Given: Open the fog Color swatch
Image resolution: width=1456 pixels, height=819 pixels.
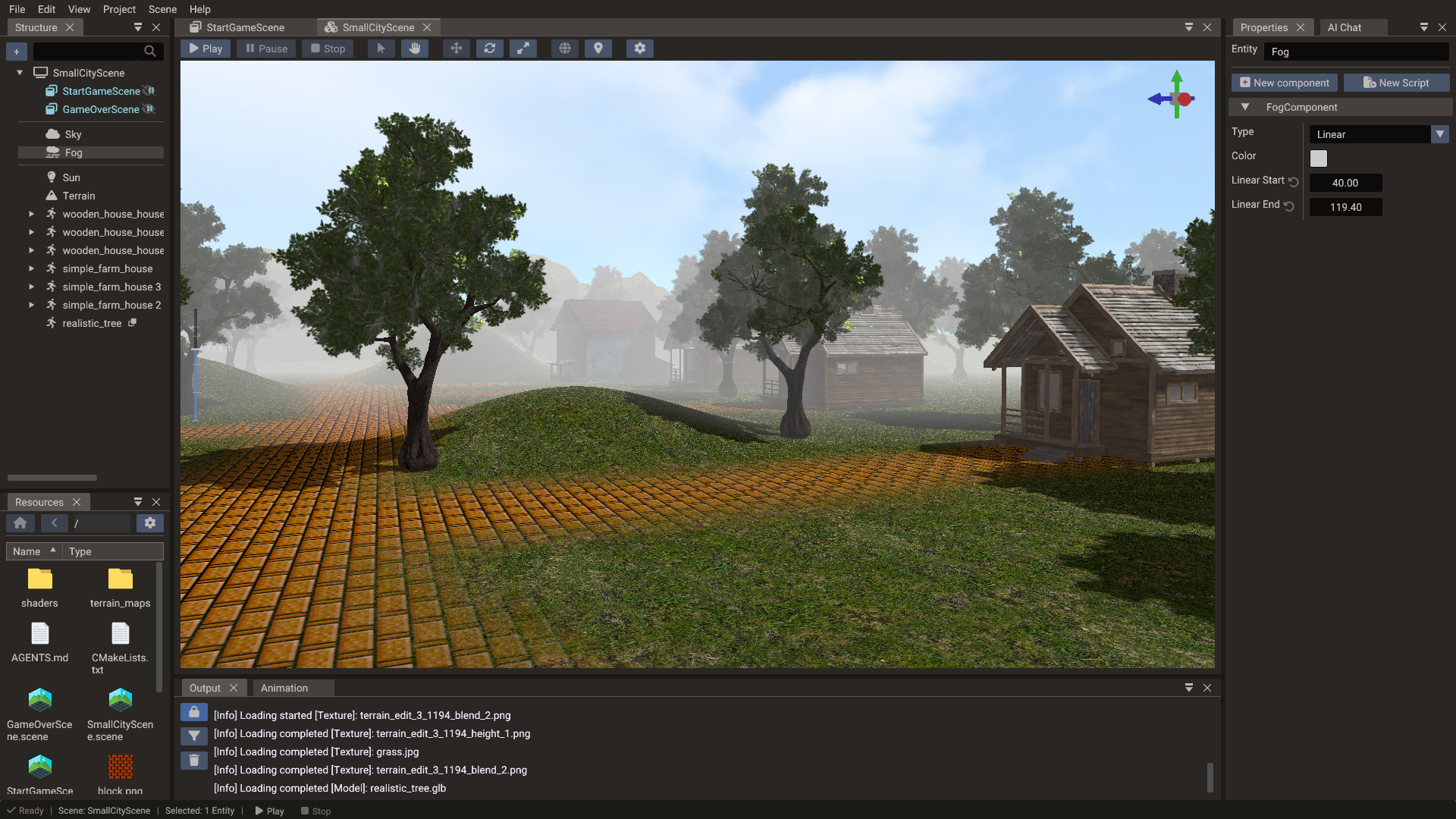Looking at the screenshot, I should tap(1319, 158).
